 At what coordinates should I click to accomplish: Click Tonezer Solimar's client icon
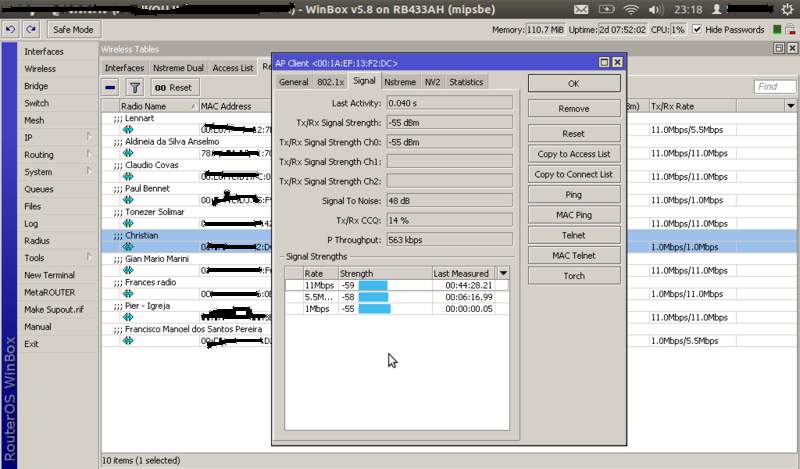click(x=128, y=224)
